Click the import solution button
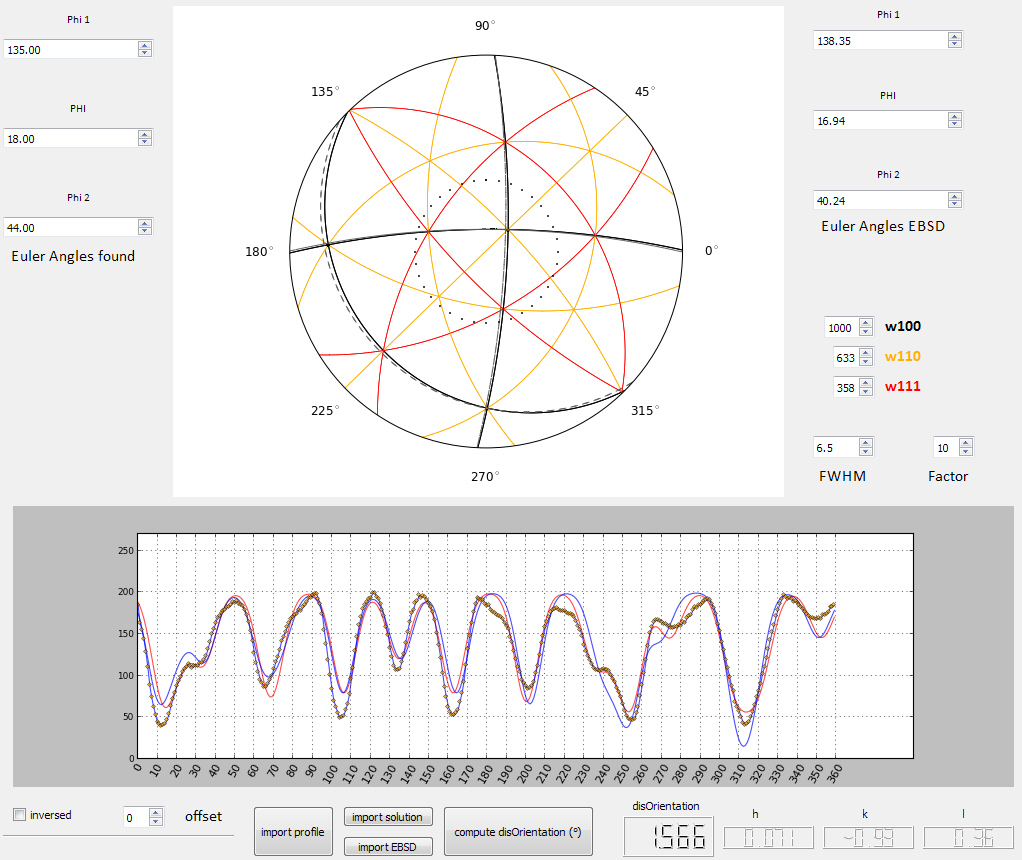Image resolution: width=1022 pixels, height=860 pixels. (x=389, y=817)
